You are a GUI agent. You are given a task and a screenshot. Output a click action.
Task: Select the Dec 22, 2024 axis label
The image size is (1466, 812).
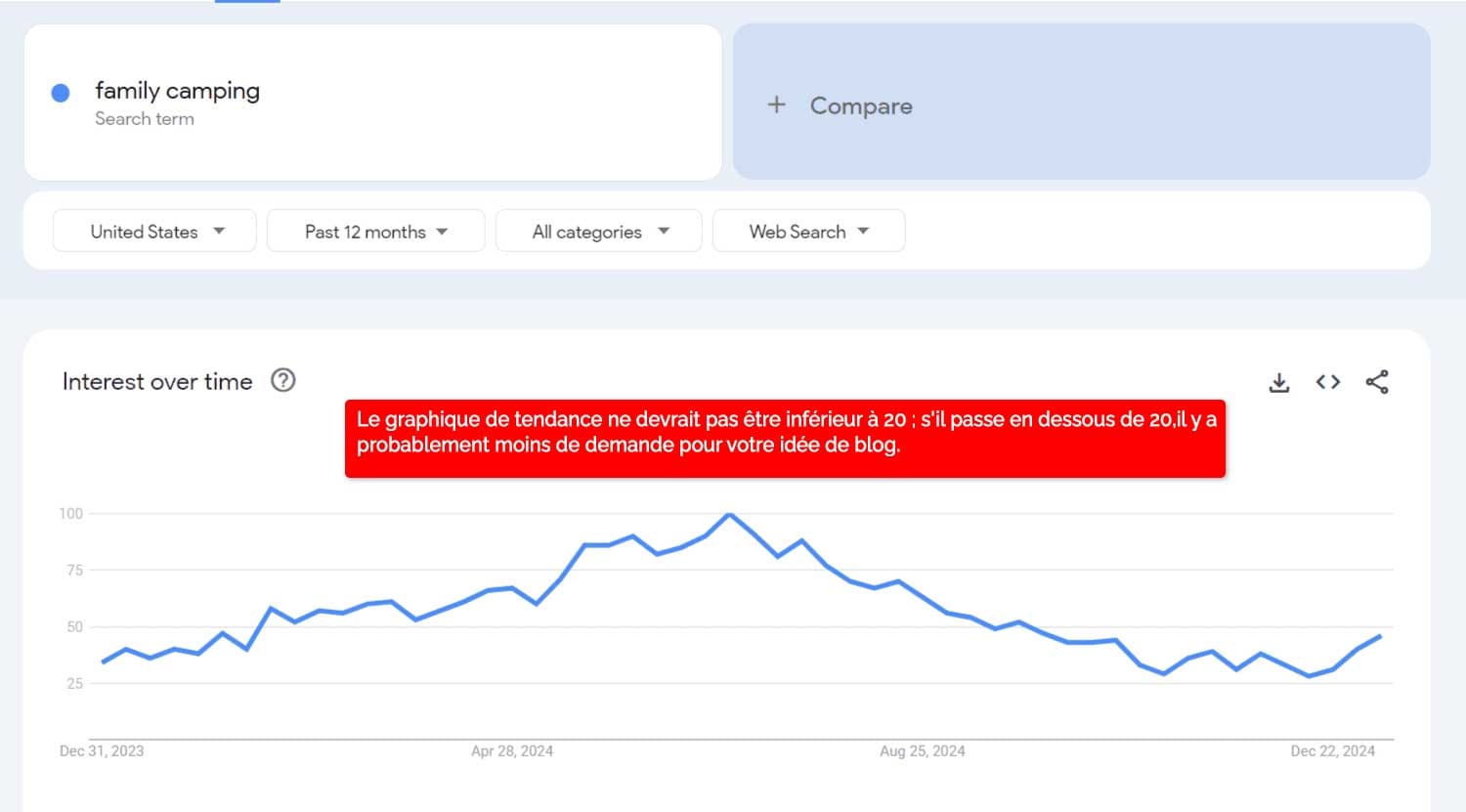tap(1332, 750)
